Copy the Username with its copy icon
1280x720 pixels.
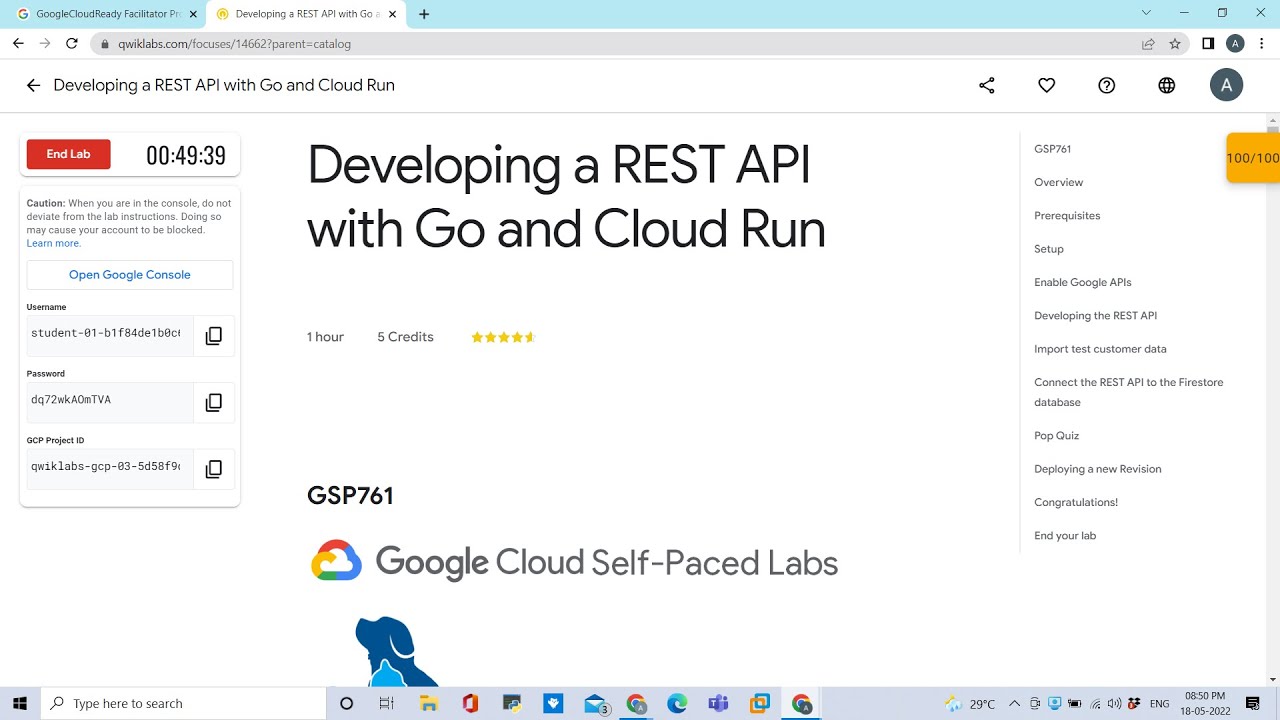coord(214,336)
